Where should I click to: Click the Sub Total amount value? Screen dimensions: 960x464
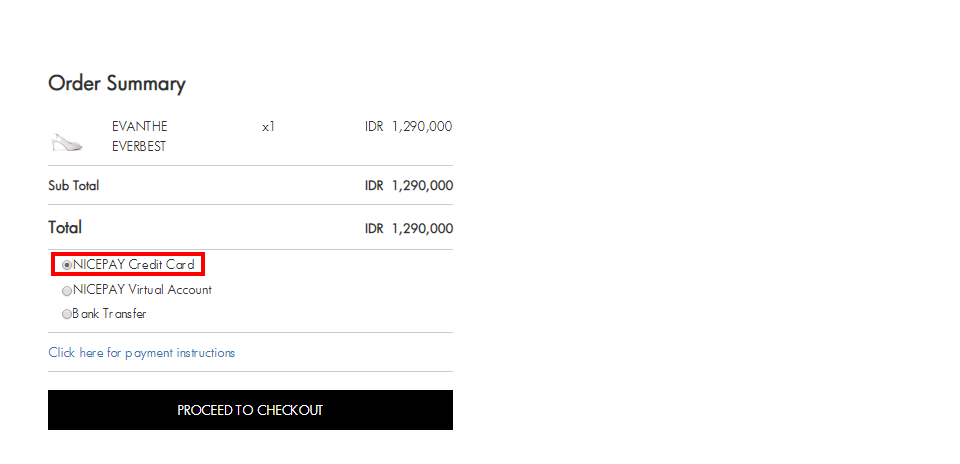point(409,185)
